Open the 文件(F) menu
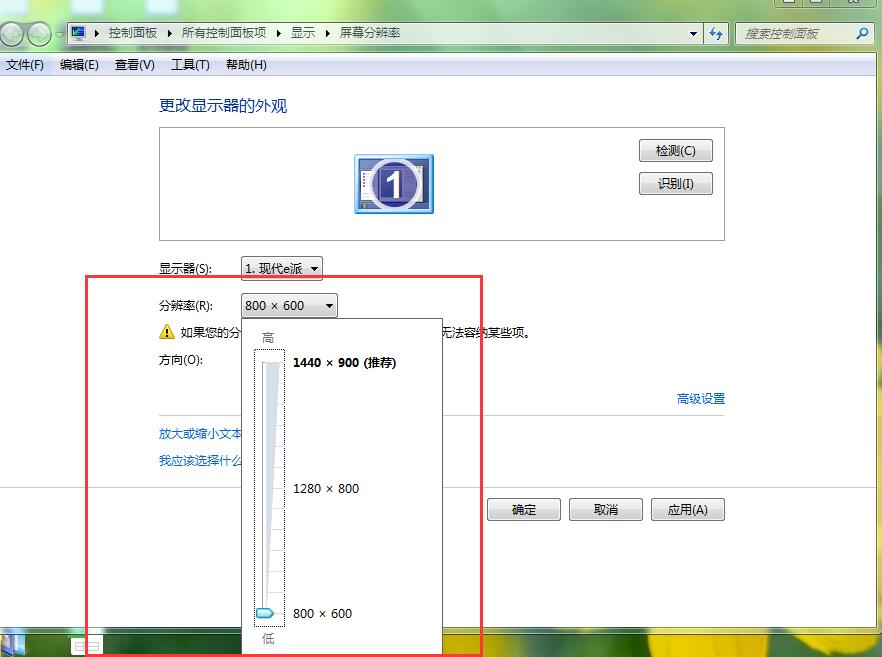This screenshot has height=657, width=882. coord(25,65)
